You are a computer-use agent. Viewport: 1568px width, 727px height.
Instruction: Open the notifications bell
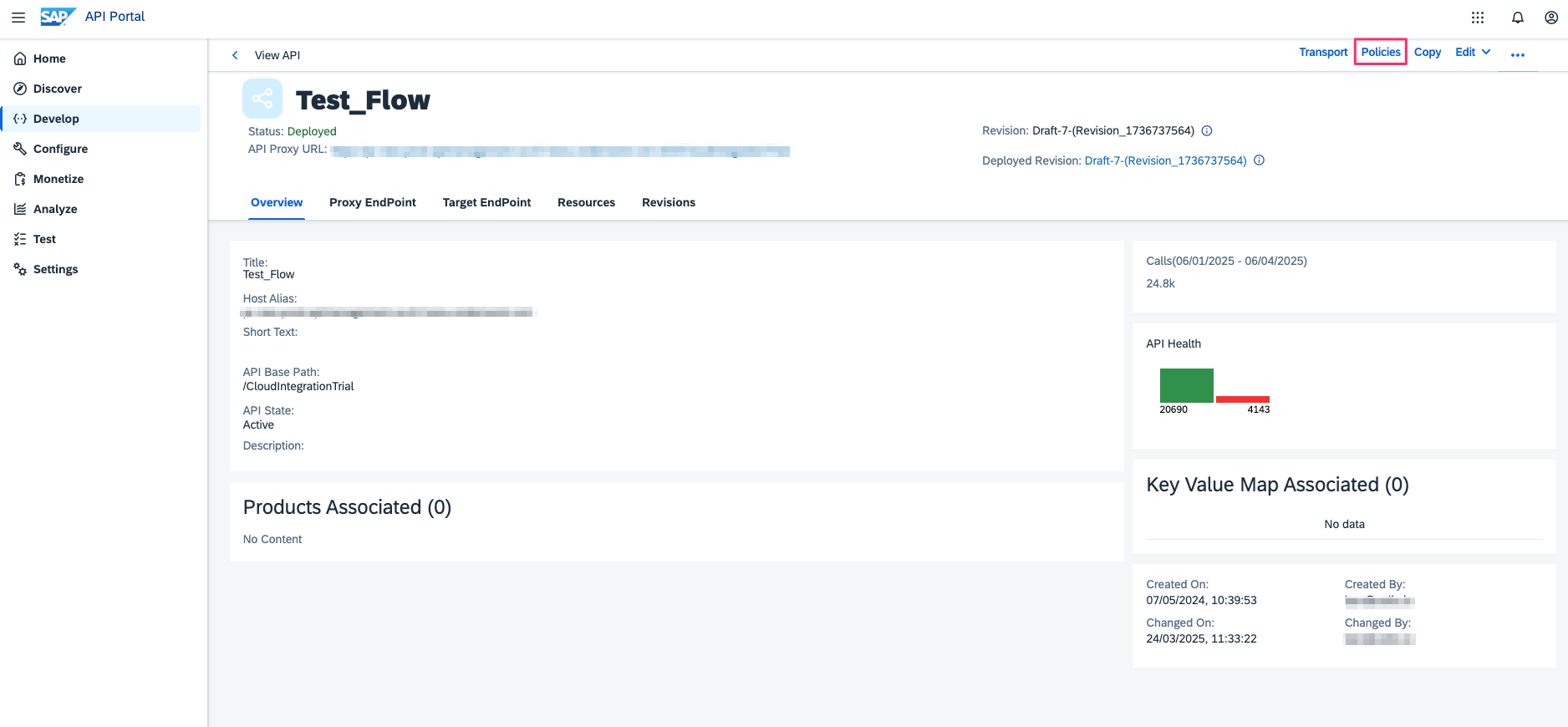coord(1517,18)
